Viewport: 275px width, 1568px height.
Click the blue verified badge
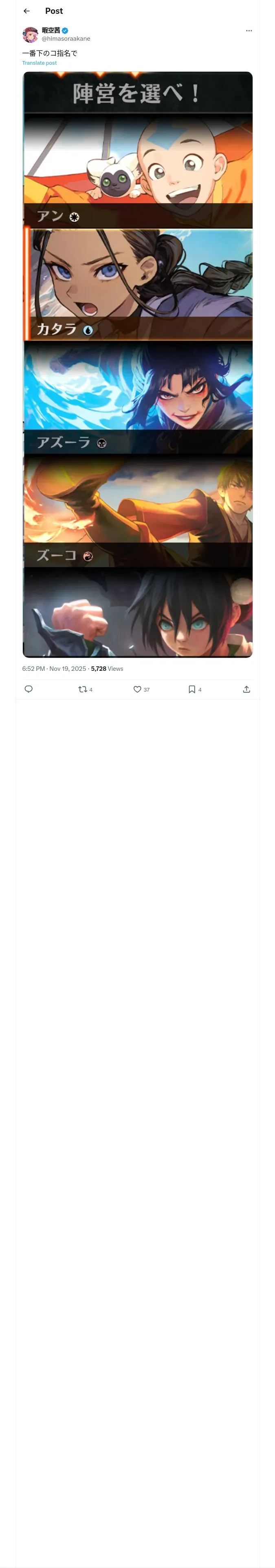coord(65,31)
